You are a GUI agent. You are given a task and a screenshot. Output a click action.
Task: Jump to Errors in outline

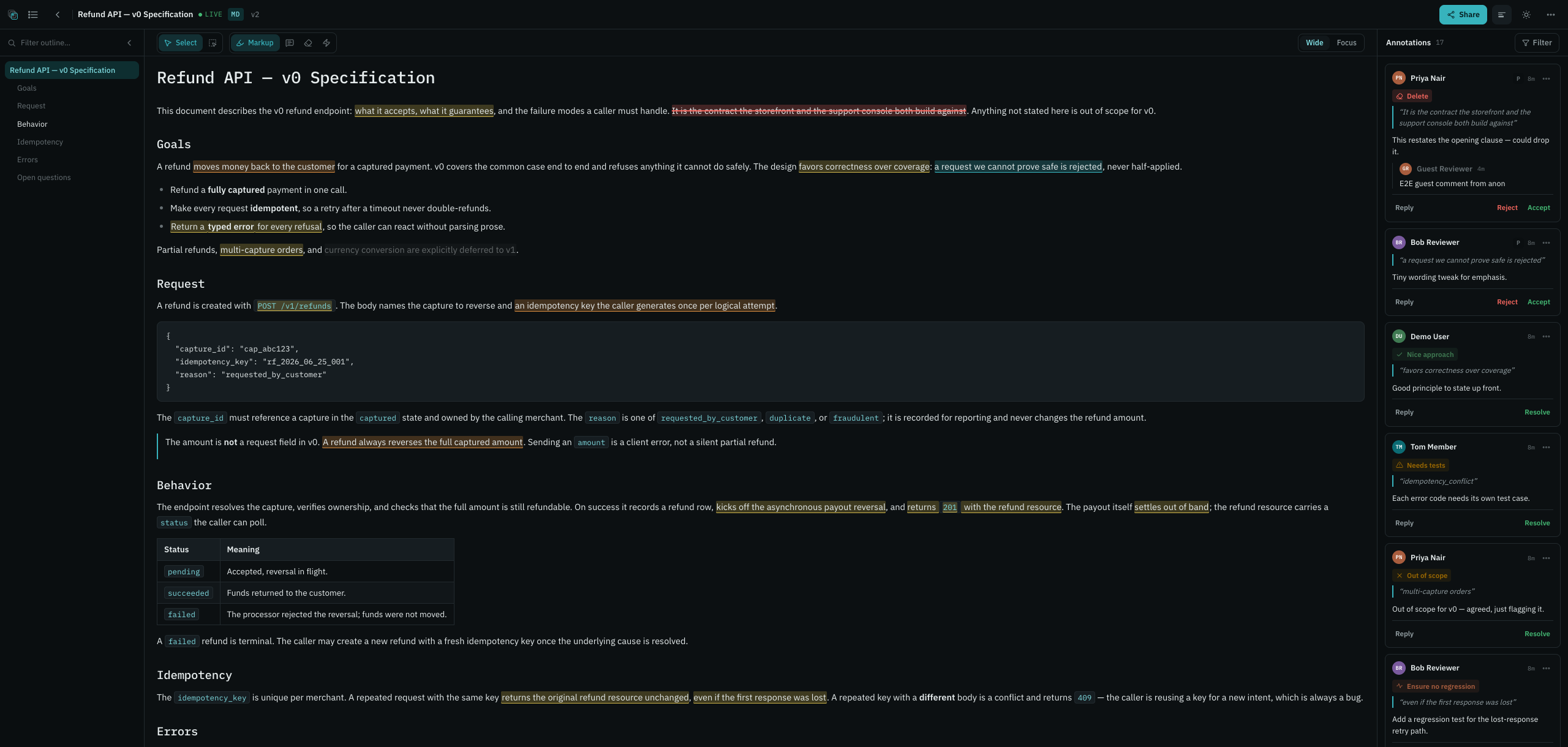[28, 160]
